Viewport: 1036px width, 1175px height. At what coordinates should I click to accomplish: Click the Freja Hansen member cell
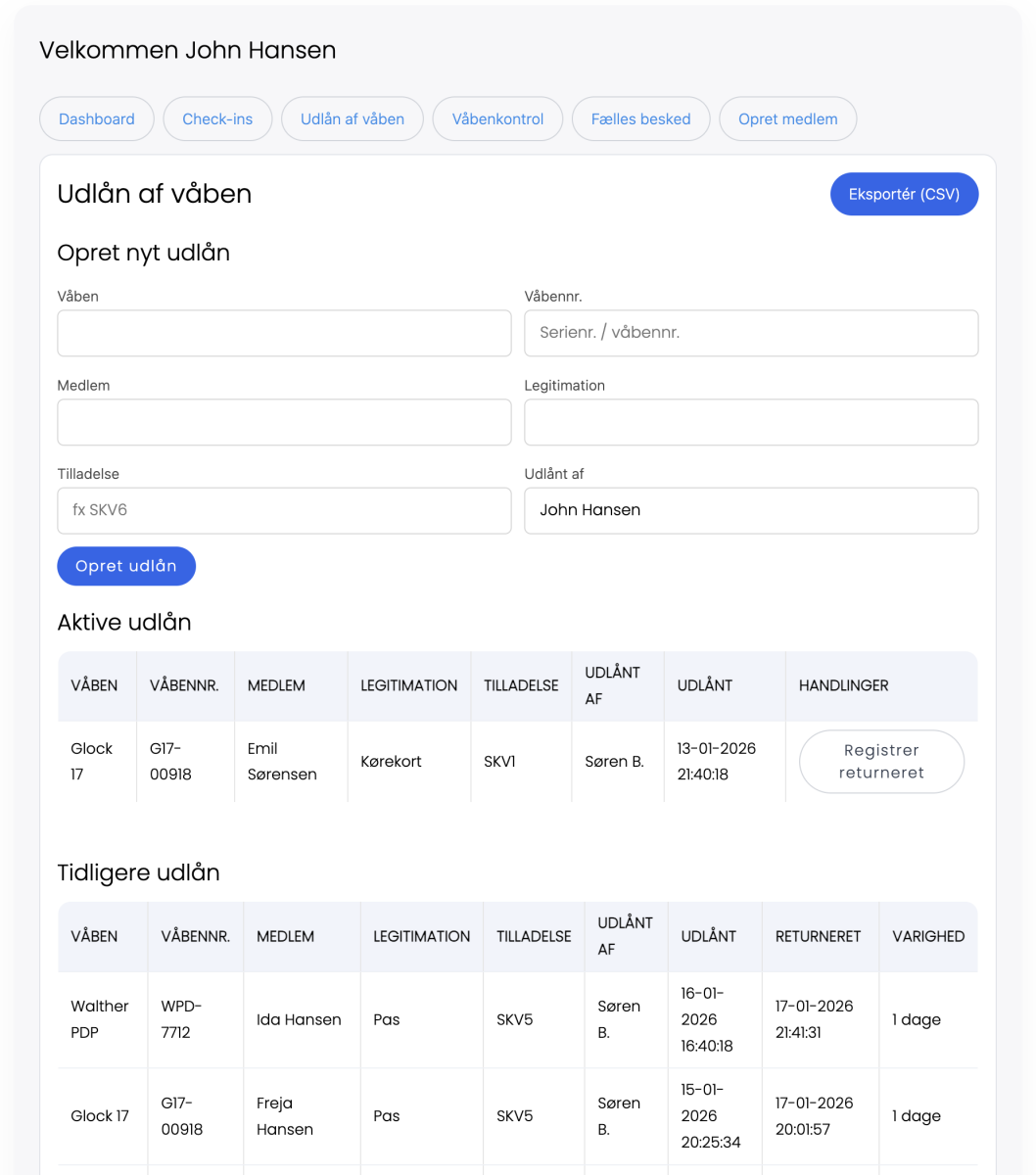pos(285,1116)
